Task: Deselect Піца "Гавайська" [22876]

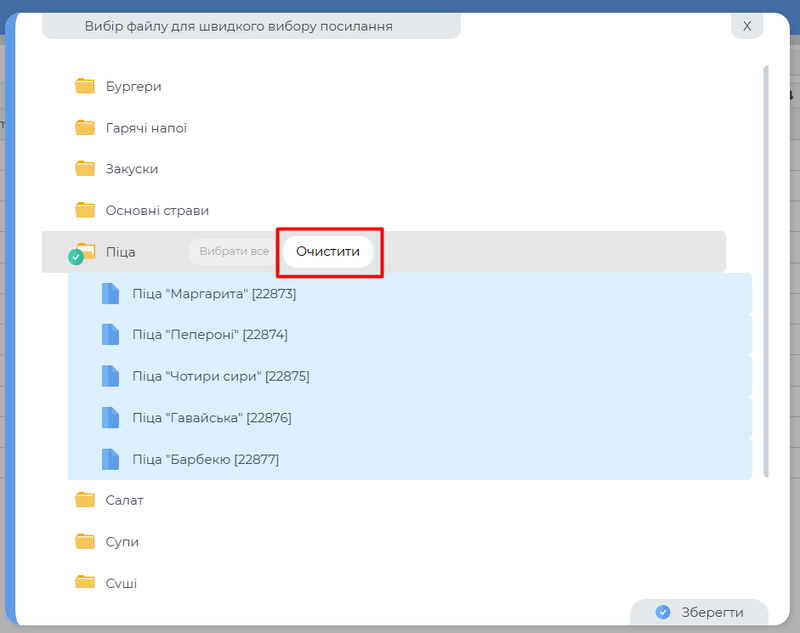Action: pyautogui.click(x=212, y=418)
